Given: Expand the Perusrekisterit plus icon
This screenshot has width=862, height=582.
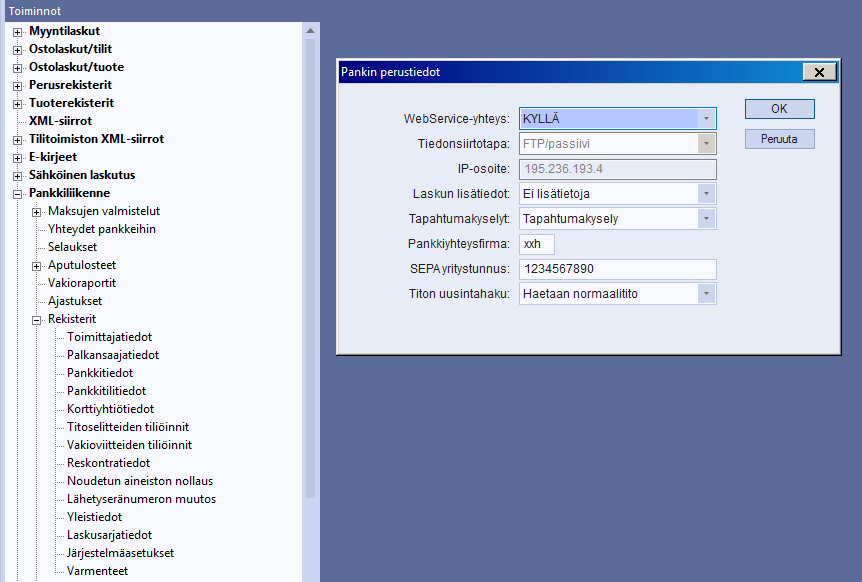Looking at the screenshot, I should coord(17,85).
